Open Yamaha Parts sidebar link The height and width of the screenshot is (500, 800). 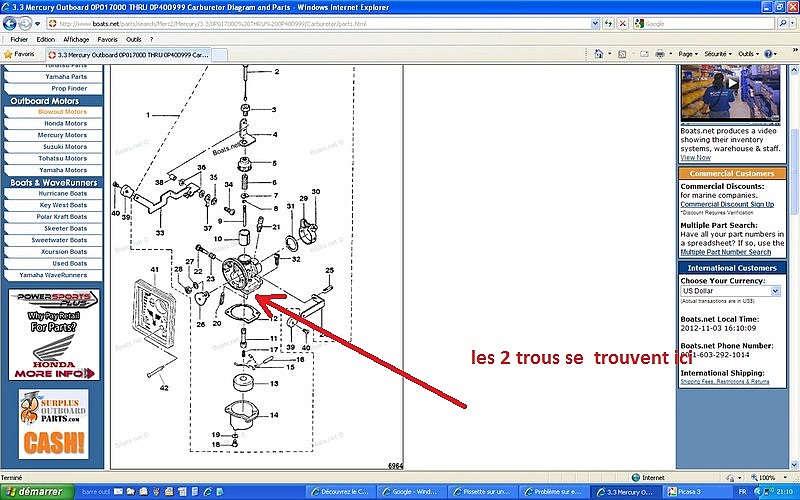[x=66, y=77]
